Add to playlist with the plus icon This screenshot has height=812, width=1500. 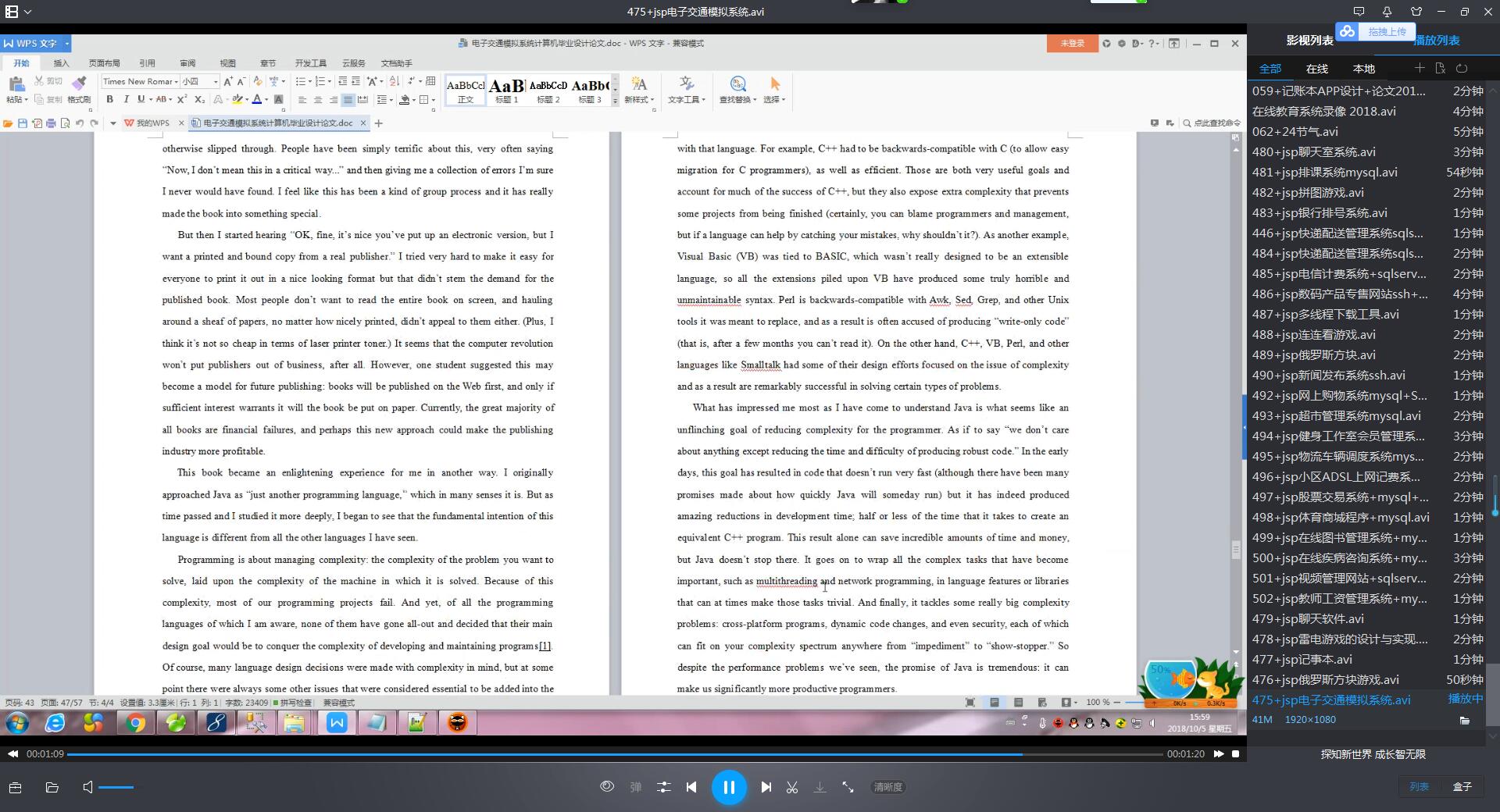(1420, 69)
